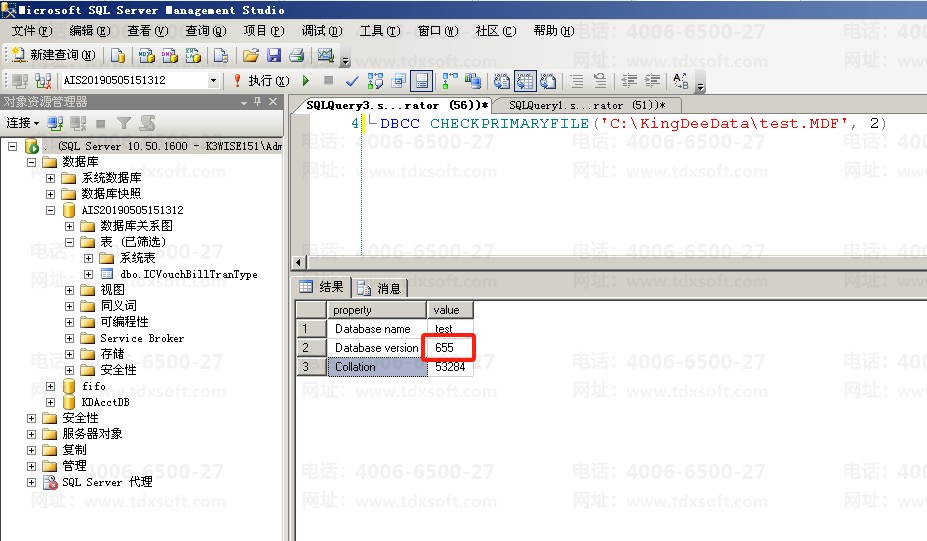The height and width of the screenshot is (541, 927).
Task: Click the filter icon in Object Explorer toolbar
Action: pos(124,123)
